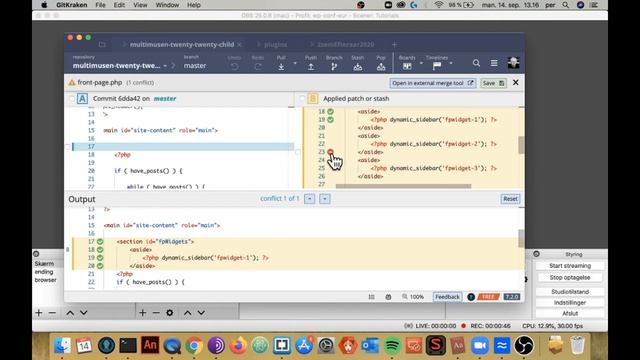Switch to multimusen-twenty-twenty-child tab

[x=182, y=44]
